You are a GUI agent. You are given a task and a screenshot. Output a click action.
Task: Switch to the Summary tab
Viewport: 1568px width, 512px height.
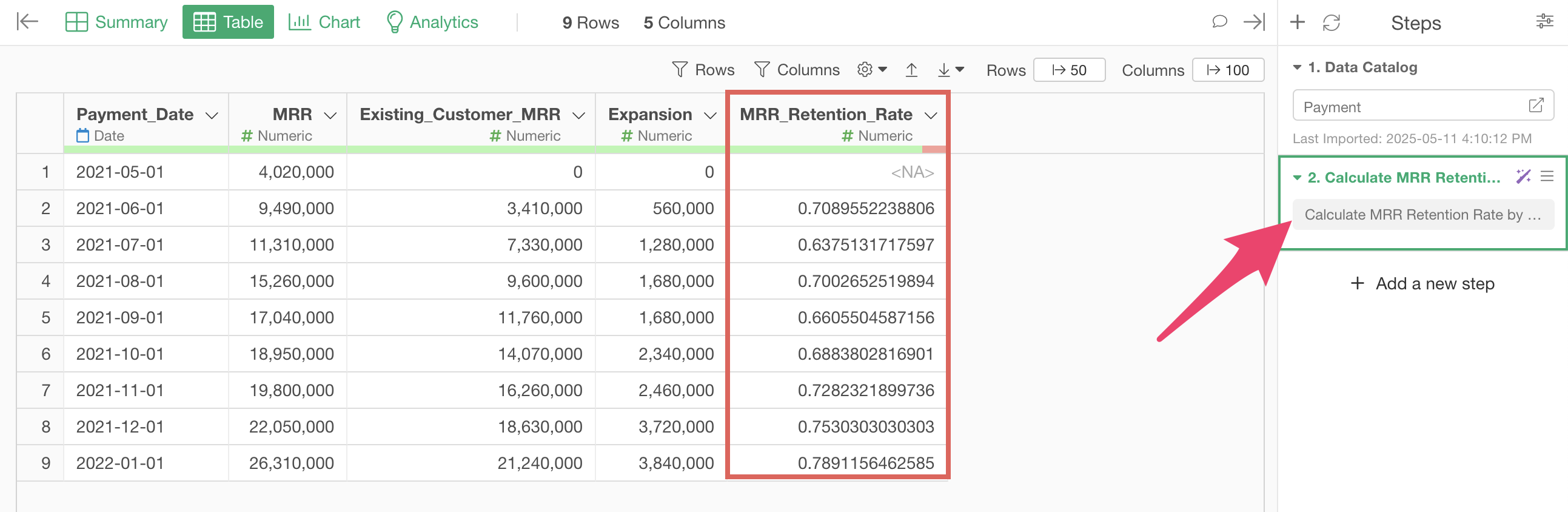pos(116,22)
